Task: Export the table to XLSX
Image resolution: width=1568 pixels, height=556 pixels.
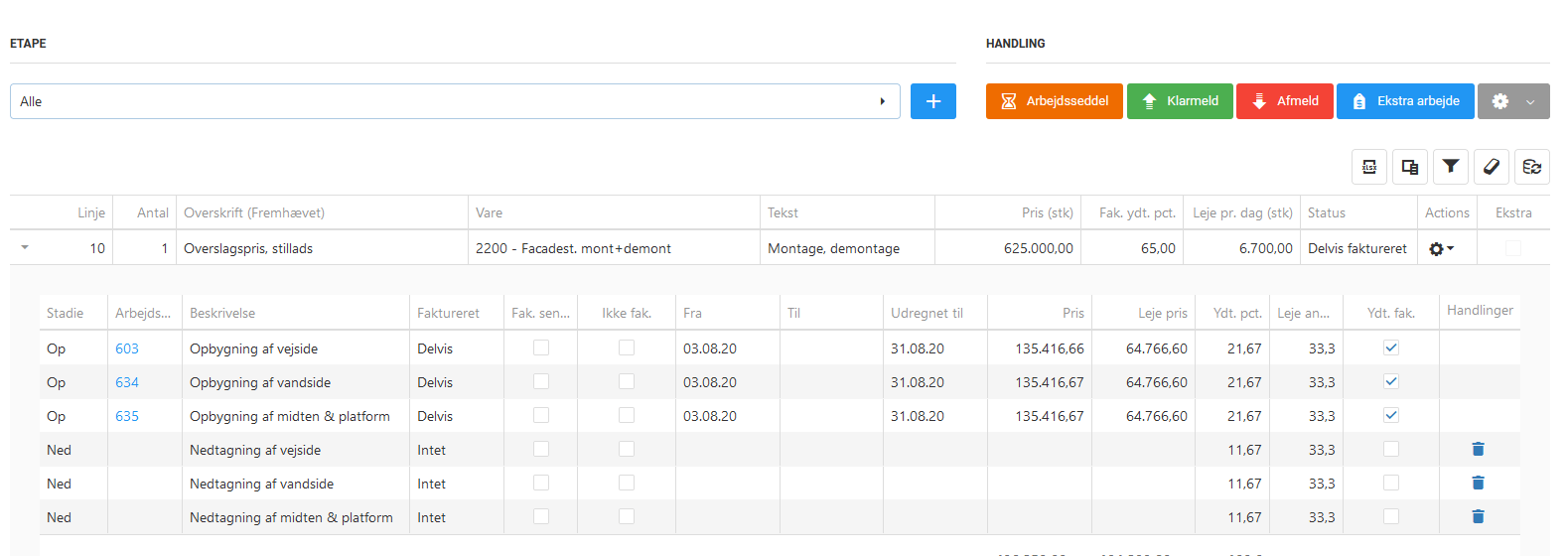Action: click(x=1369, y=167)
